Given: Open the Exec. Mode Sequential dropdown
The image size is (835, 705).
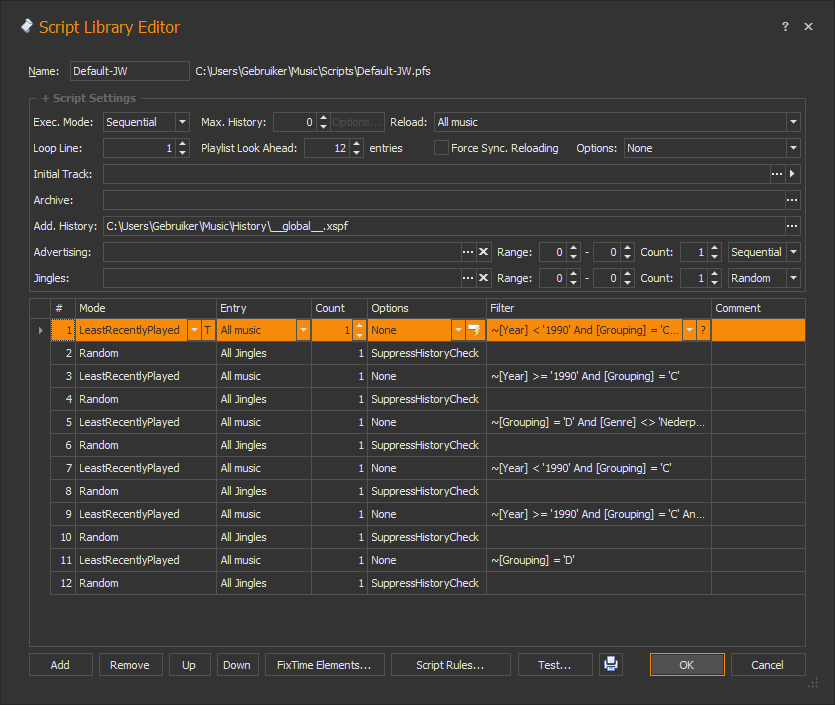Looking at the screenshot, I should coord(182,122).
